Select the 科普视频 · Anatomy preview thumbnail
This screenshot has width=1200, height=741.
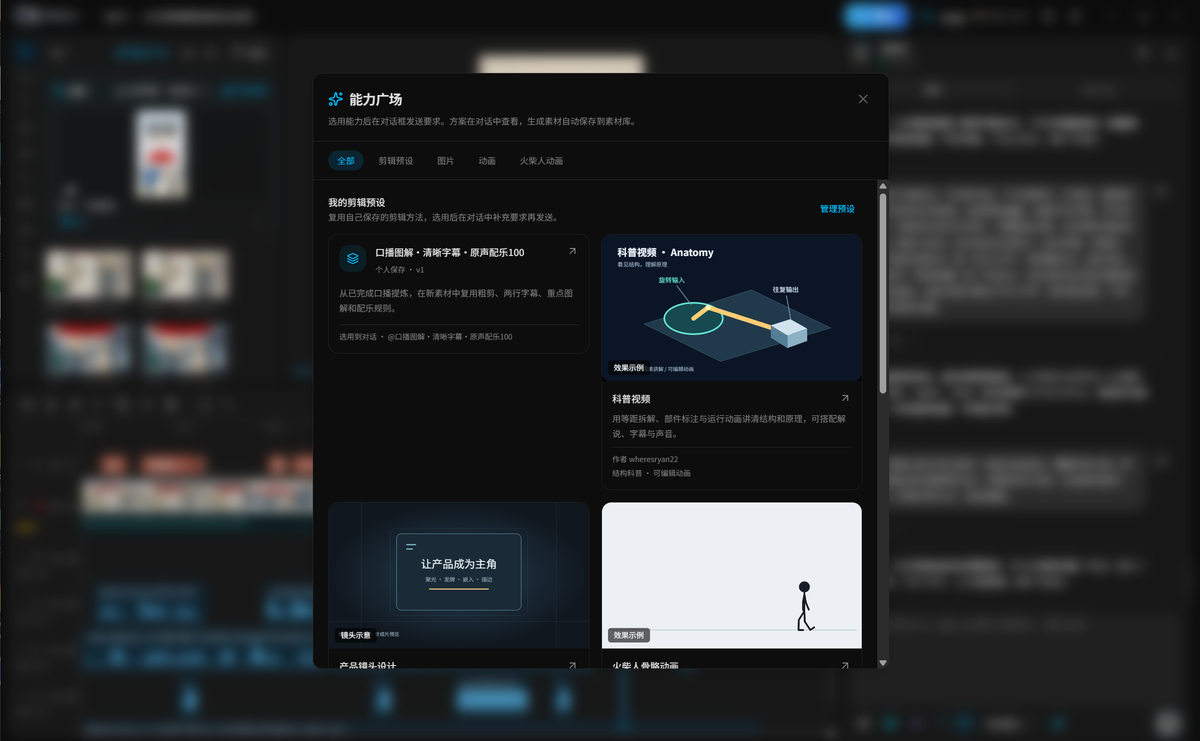pyautogui.click(x=732, y=308)
